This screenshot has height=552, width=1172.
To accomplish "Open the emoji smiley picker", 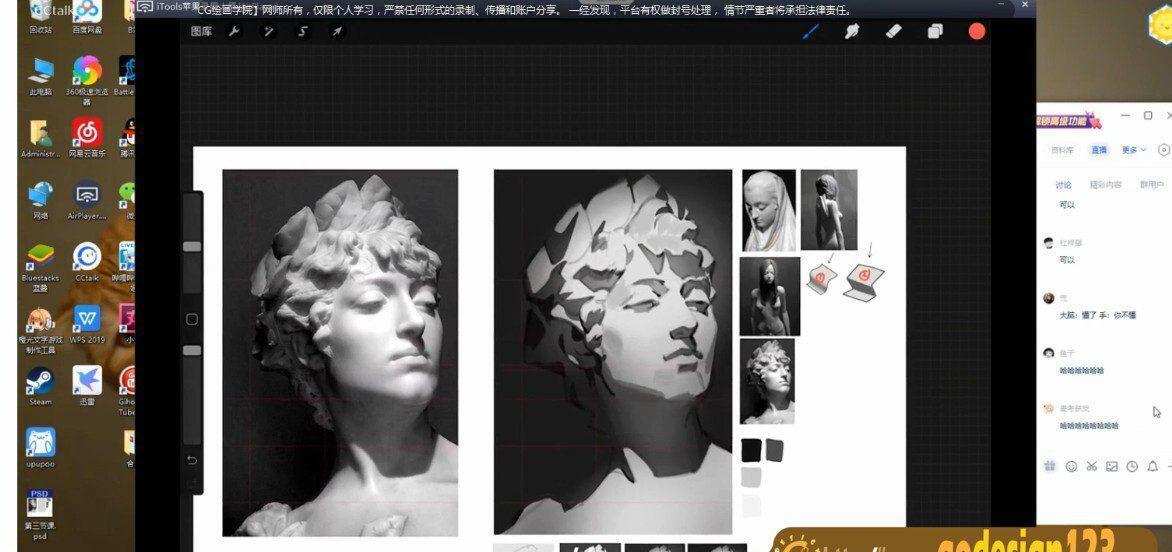I will [x=1071, y=466].
